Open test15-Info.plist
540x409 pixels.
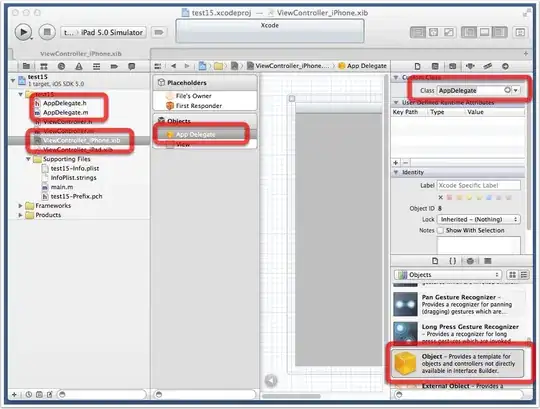(x=75, y=168)
